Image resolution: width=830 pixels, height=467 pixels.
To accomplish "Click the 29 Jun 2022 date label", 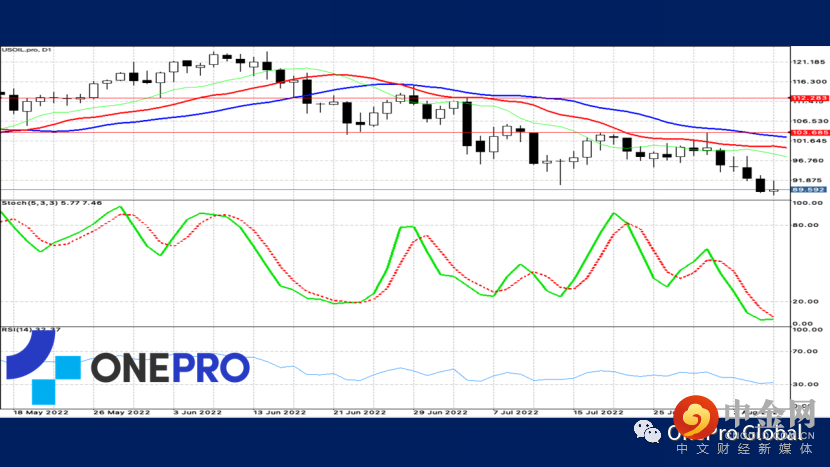I will coord(440,412).
